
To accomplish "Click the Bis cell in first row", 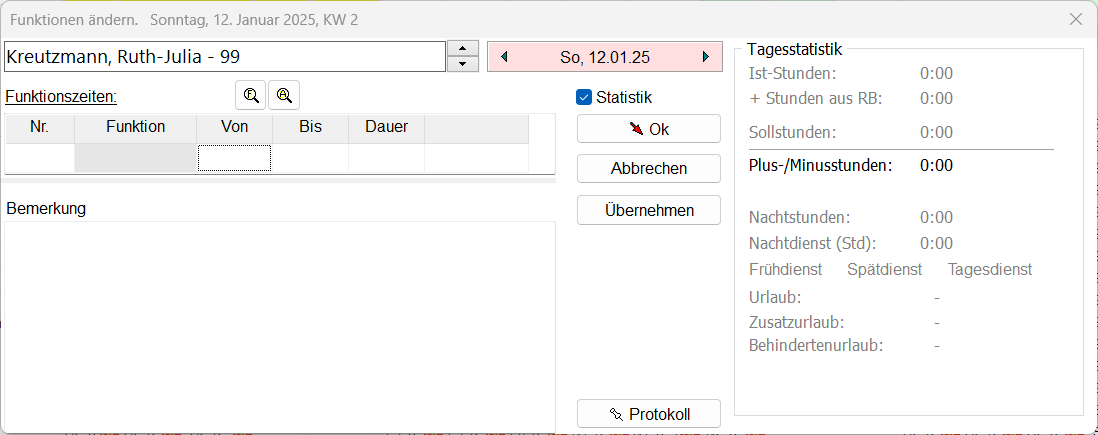I will coord(310,158).
